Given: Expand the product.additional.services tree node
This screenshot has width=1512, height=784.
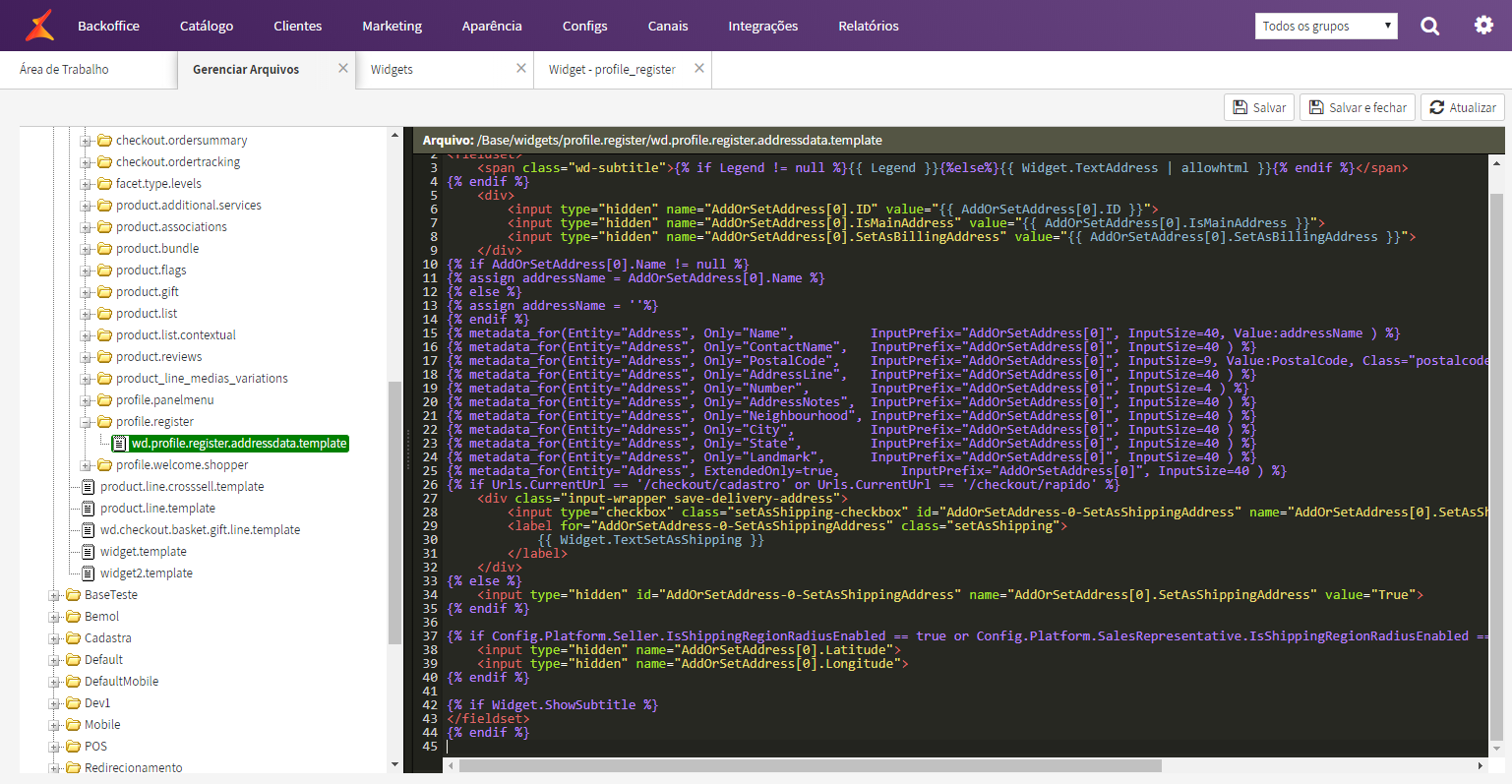Looking at the screenshot, I should 86,207.
